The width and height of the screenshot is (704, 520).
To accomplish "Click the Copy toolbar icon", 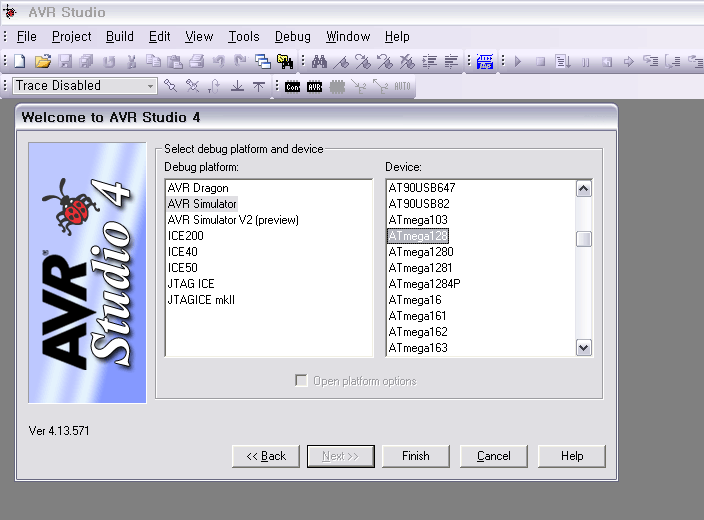I will click(x=154, y=61).
